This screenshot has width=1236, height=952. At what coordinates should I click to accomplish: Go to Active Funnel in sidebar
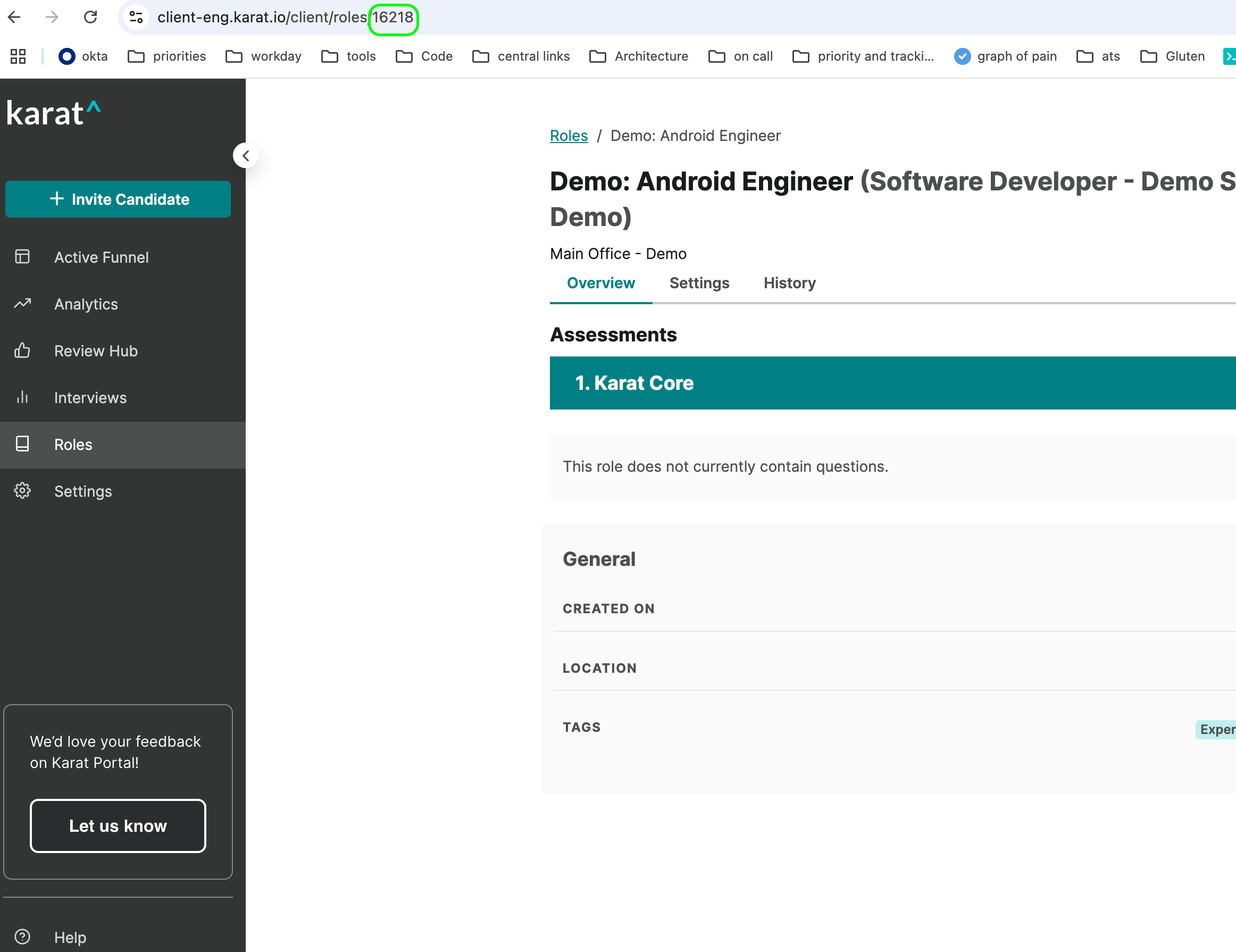pyautogui.click(x=123, y=257)
